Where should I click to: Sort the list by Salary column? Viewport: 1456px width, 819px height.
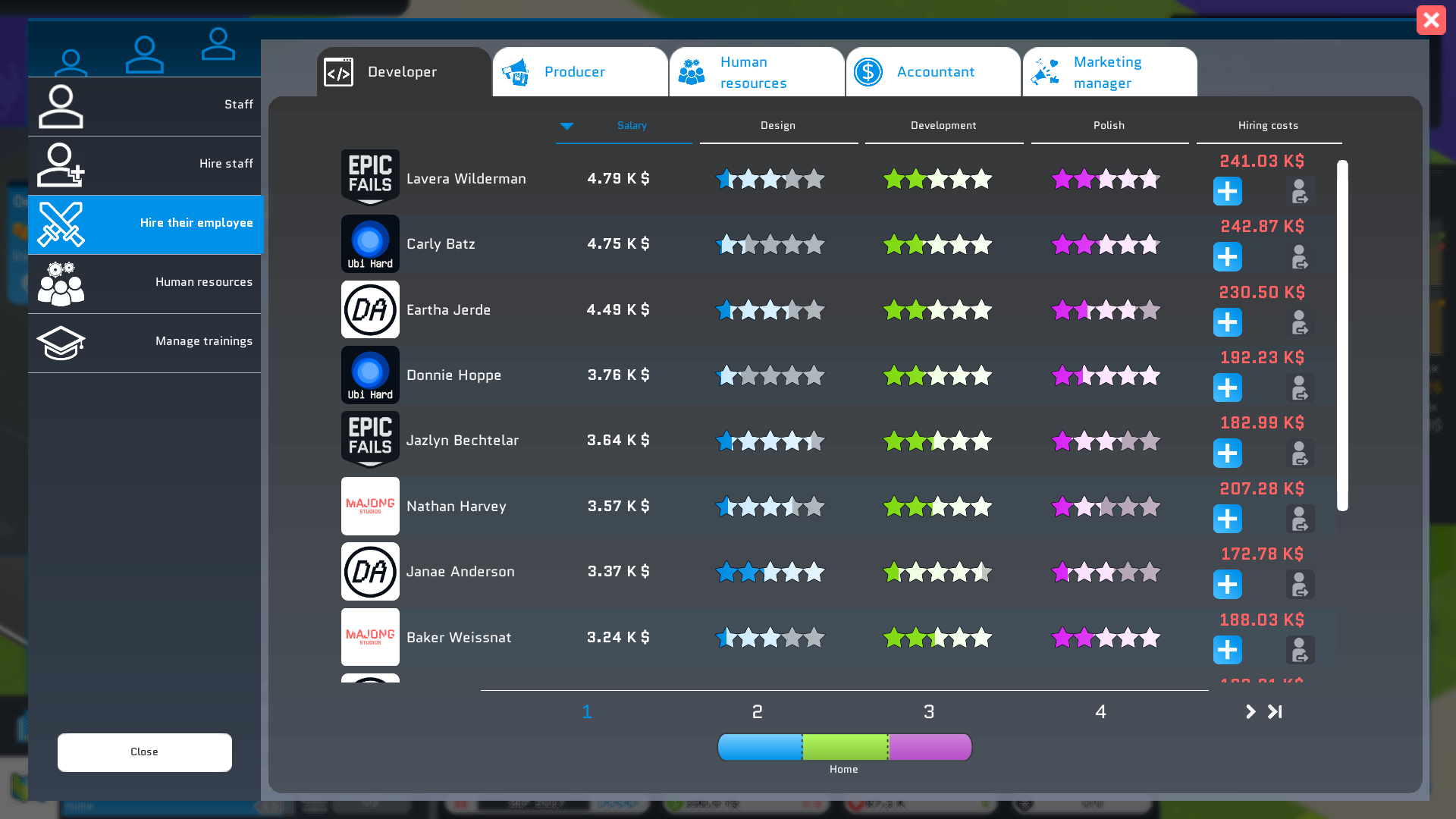(x=631, y=126)
